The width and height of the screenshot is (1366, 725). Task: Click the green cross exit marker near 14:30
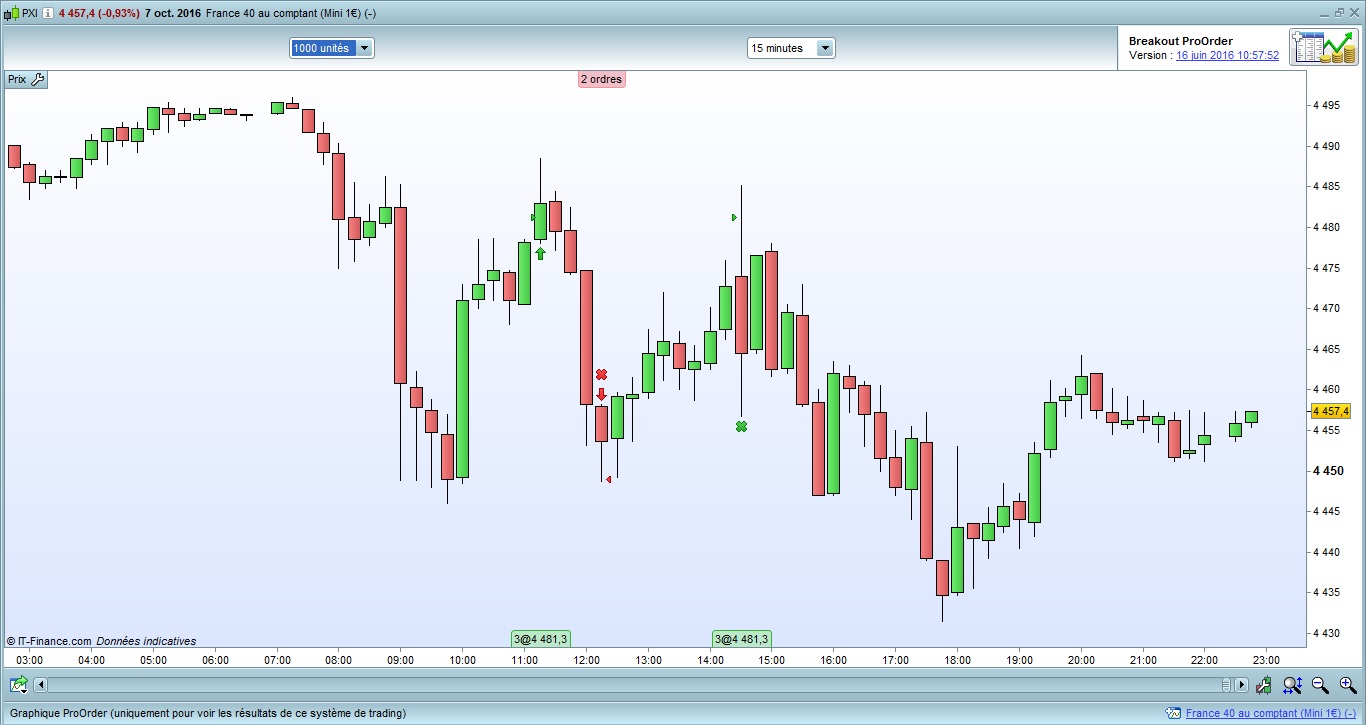coord(741,427)
